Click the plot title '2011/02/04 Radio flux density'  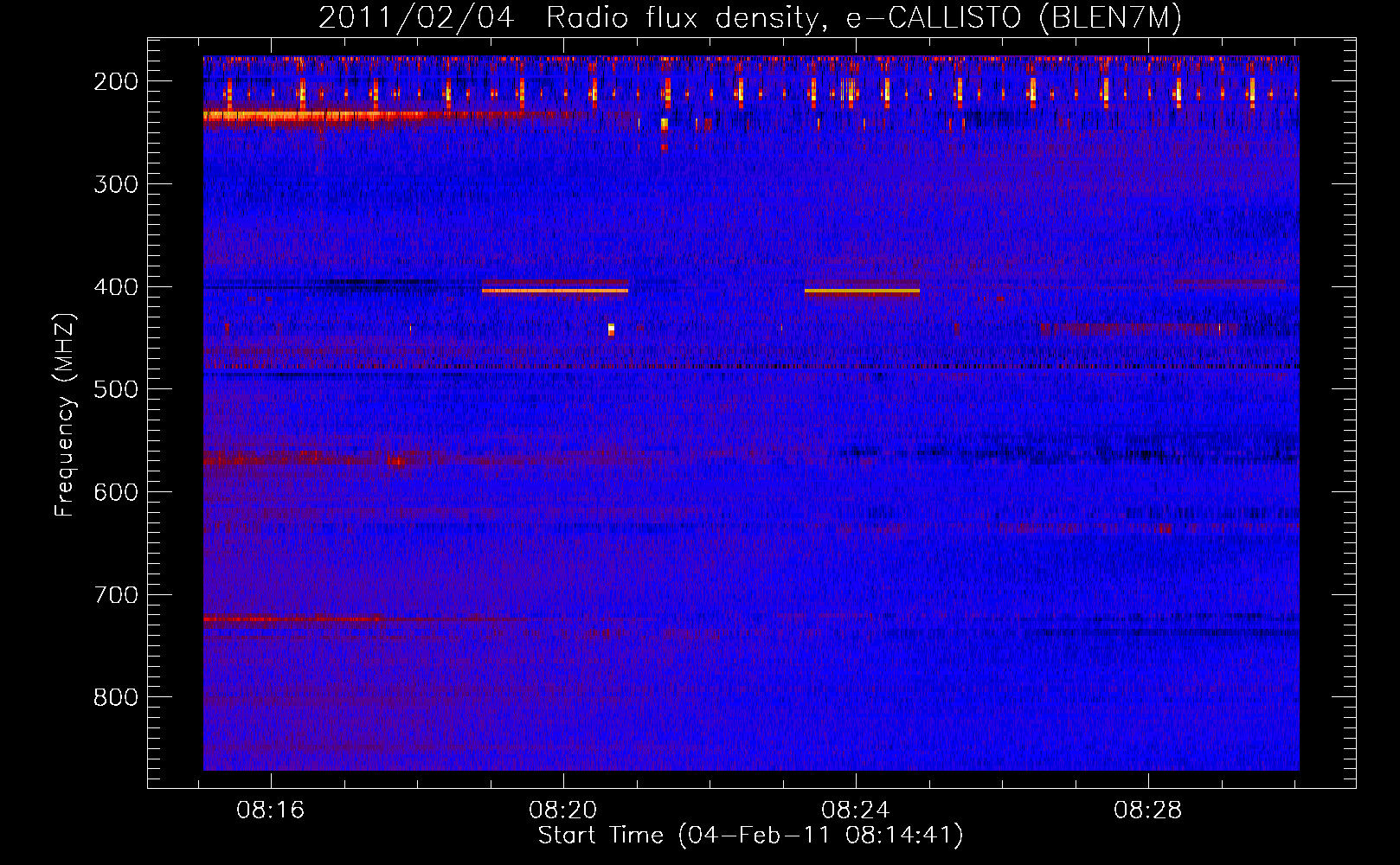point(749,17)
